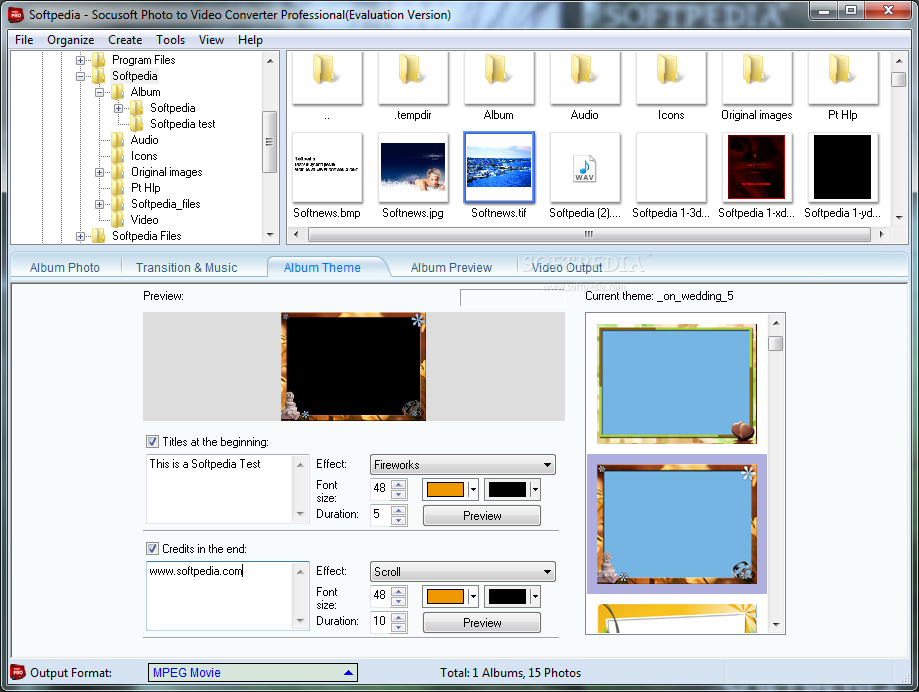Open the titles Effect dropdown showing Fireworks
This screenshot has height=692, width=919.
tap(462, 465)
